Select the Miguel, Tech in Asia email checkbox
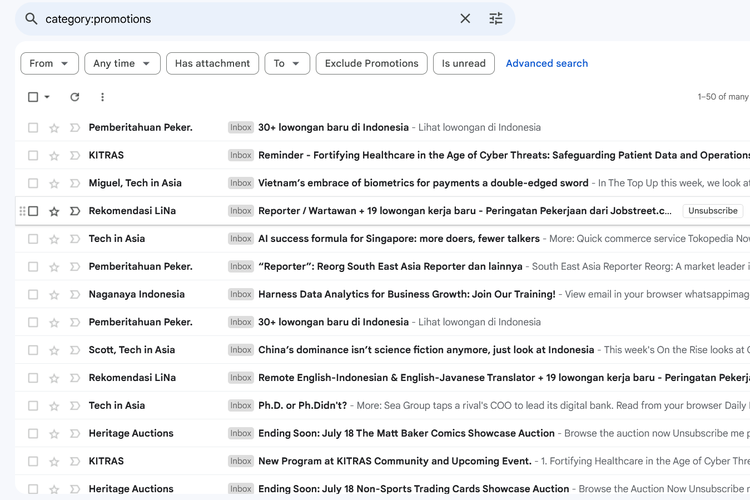This screenshot has width=750, height=500. pyautogui.click(x=33, y=184)
